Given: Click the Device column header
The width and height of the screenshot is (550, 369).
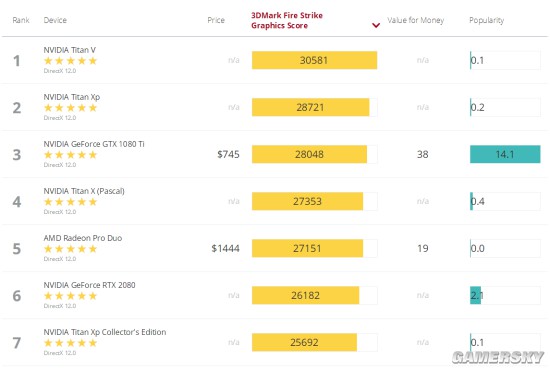Looking at the screenshot, I should tap(55, 20).
